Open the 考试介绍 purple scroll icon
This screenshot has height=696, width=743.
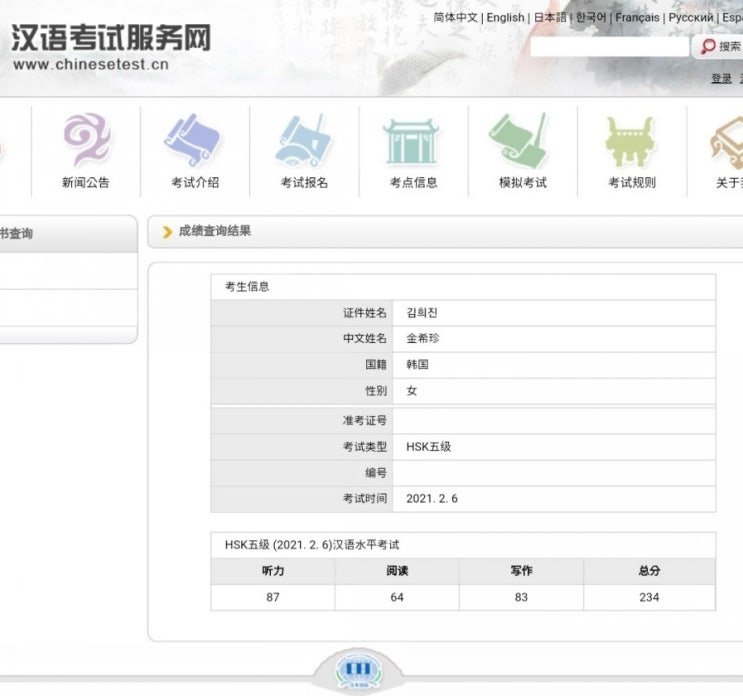(193, 140)
